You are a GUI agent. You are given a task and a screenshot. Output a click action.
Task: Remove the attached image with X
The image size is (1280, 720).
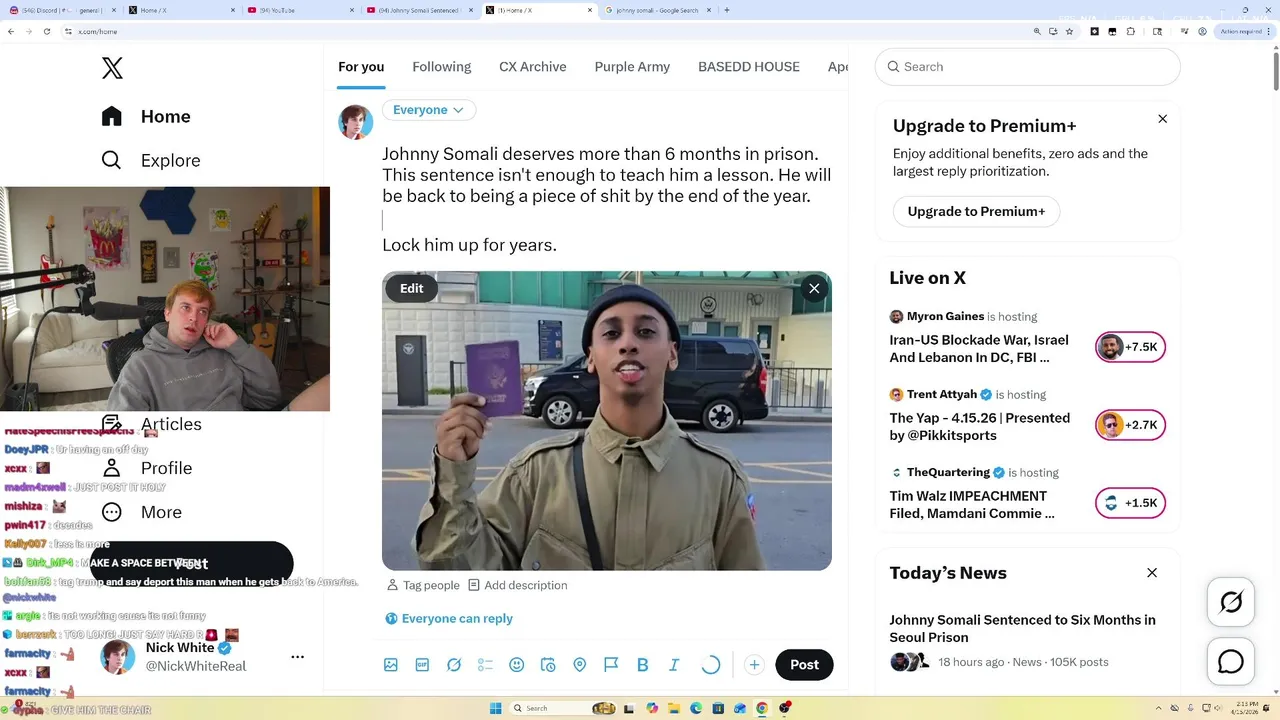click(x=814, y=288)
